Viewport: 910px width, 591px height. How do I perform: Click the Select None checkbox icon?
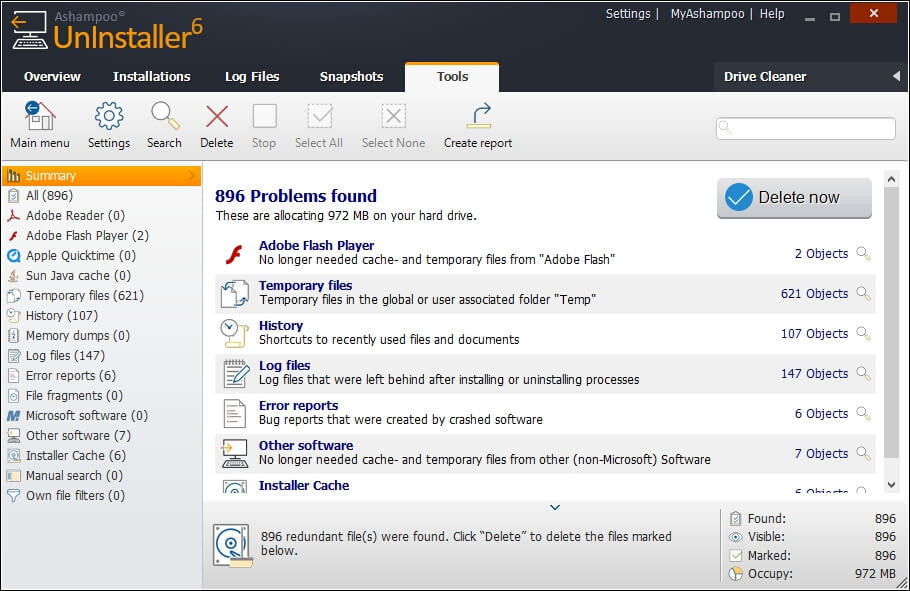tap(393, 117)
